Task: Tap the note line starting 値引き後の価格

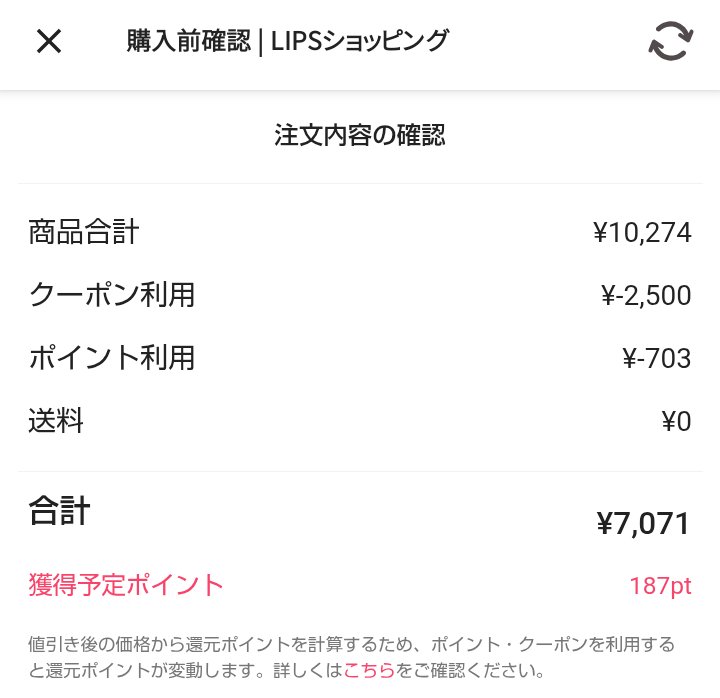Action: [x=351, y=644]
